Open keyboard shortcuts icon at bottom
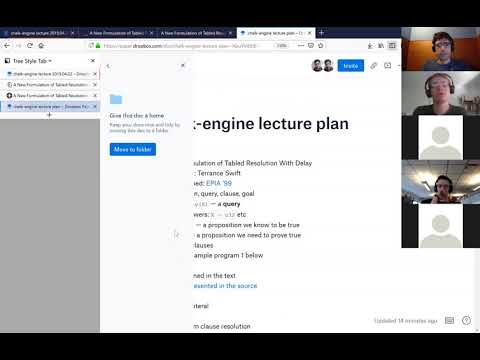Image resolution: width=480 pixels, height=360 pixels. coord(449,321)
